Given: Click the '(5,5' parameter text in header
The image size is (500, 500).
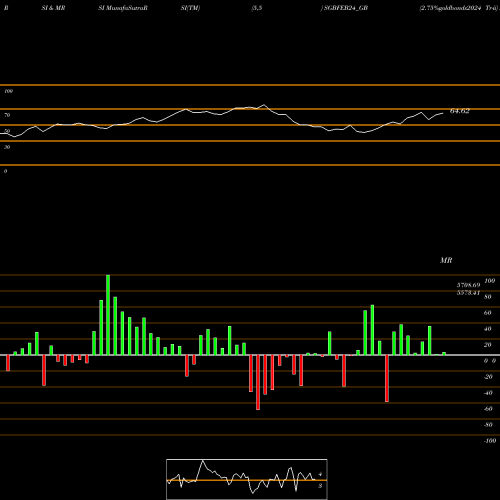Looking at the screenshot, I should (257, 8).
